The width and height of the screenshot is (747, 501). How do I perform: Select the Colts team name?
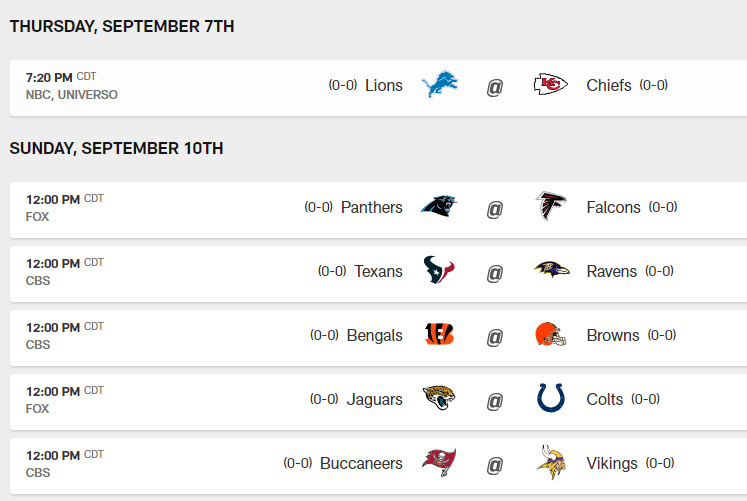tap(605, 399)
